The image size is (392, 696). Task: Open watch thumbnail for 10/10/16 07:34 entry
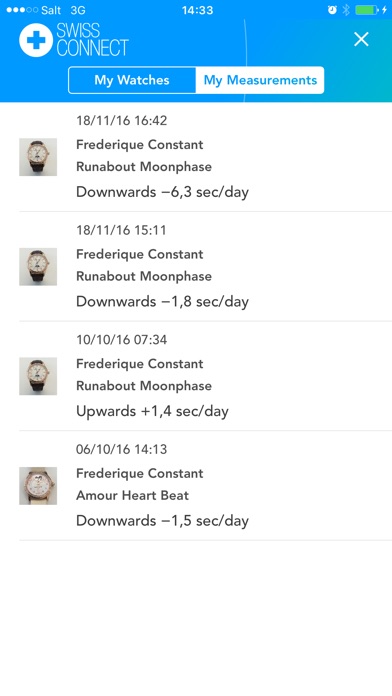[38, 376]
